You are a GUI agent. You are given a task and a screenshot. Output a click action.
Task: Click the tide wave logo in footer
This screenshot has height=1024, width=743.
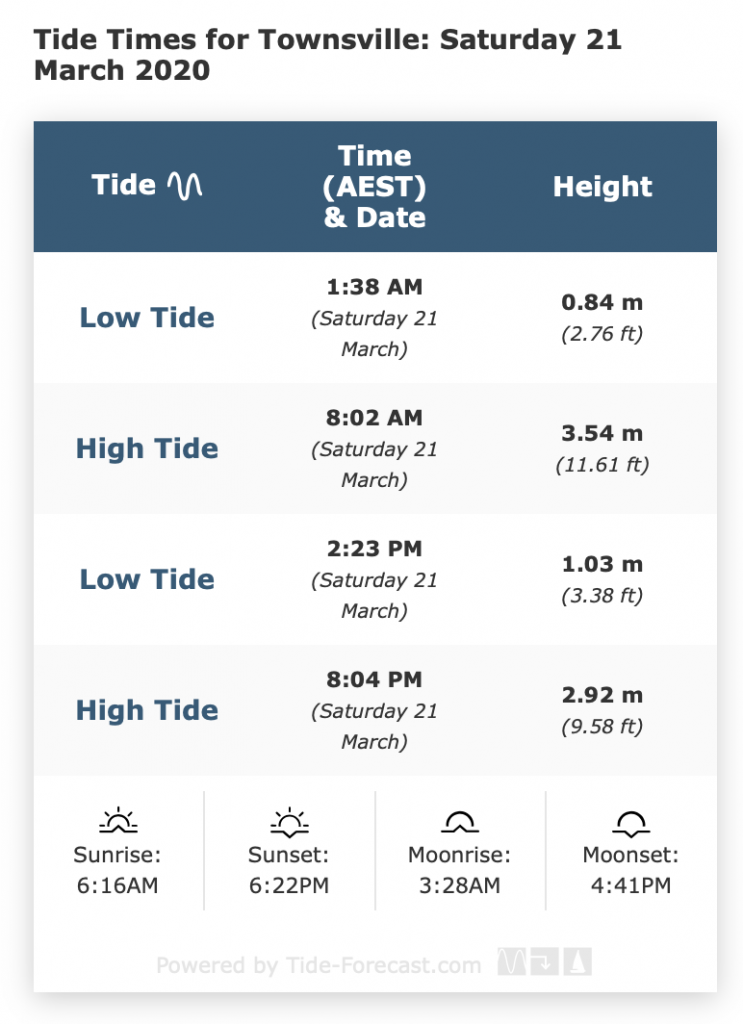click(x=512, y=963)
